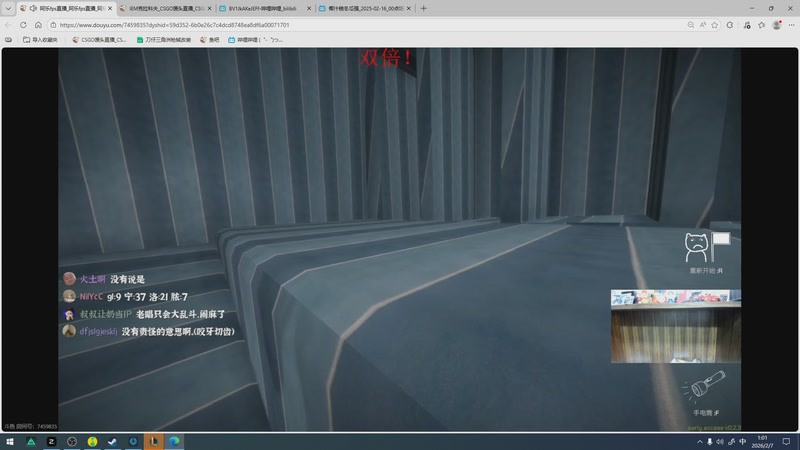
Task: Open the round browser icon right of address bar
Action: click(730, 24)
